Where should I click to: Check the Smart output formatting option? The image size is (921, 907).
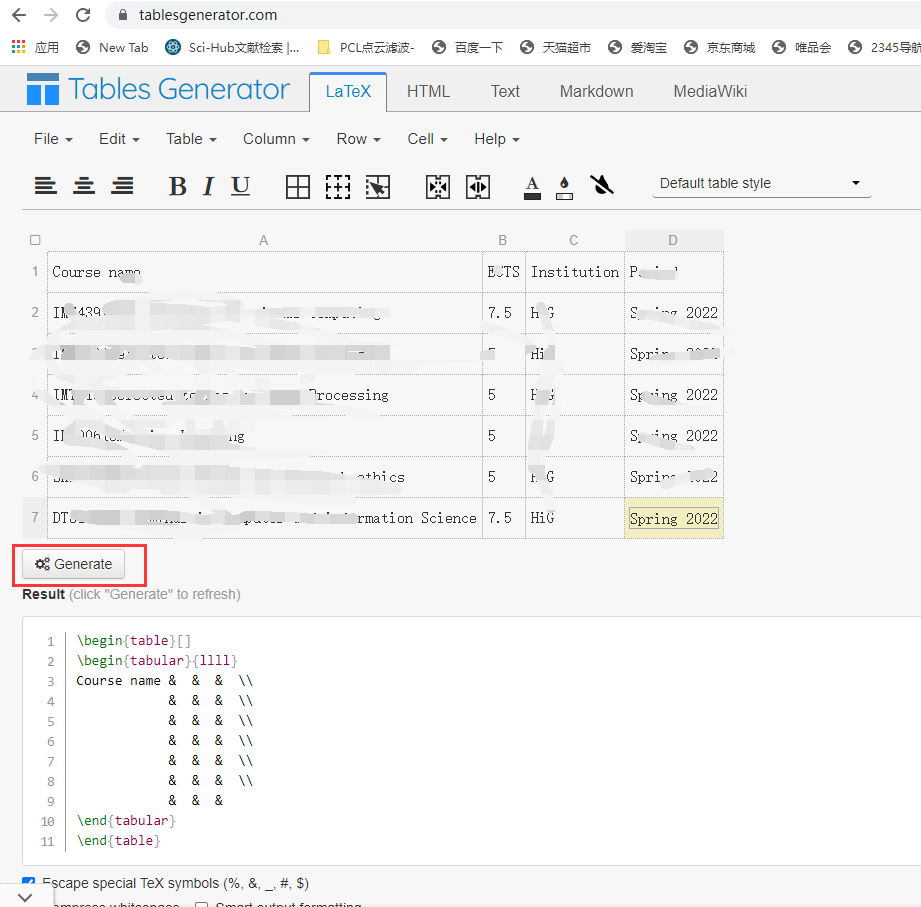coord(202,903)
